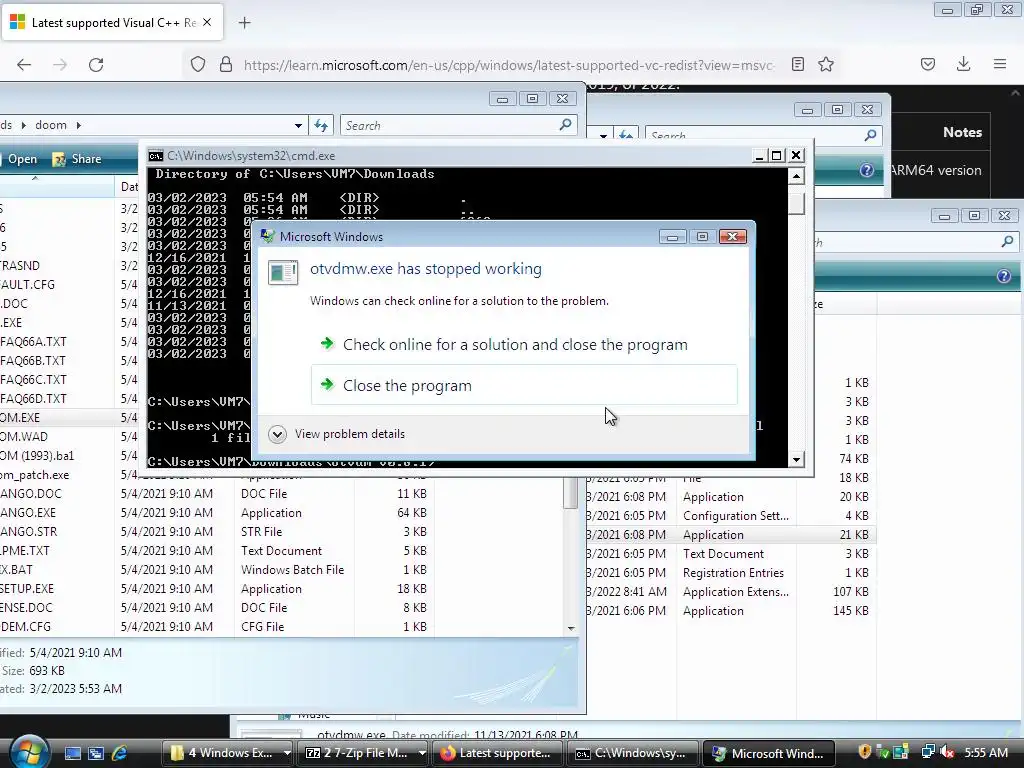The image size is (1024, 768).
Task: Click the 145 KB Application row
Action: 730,611
